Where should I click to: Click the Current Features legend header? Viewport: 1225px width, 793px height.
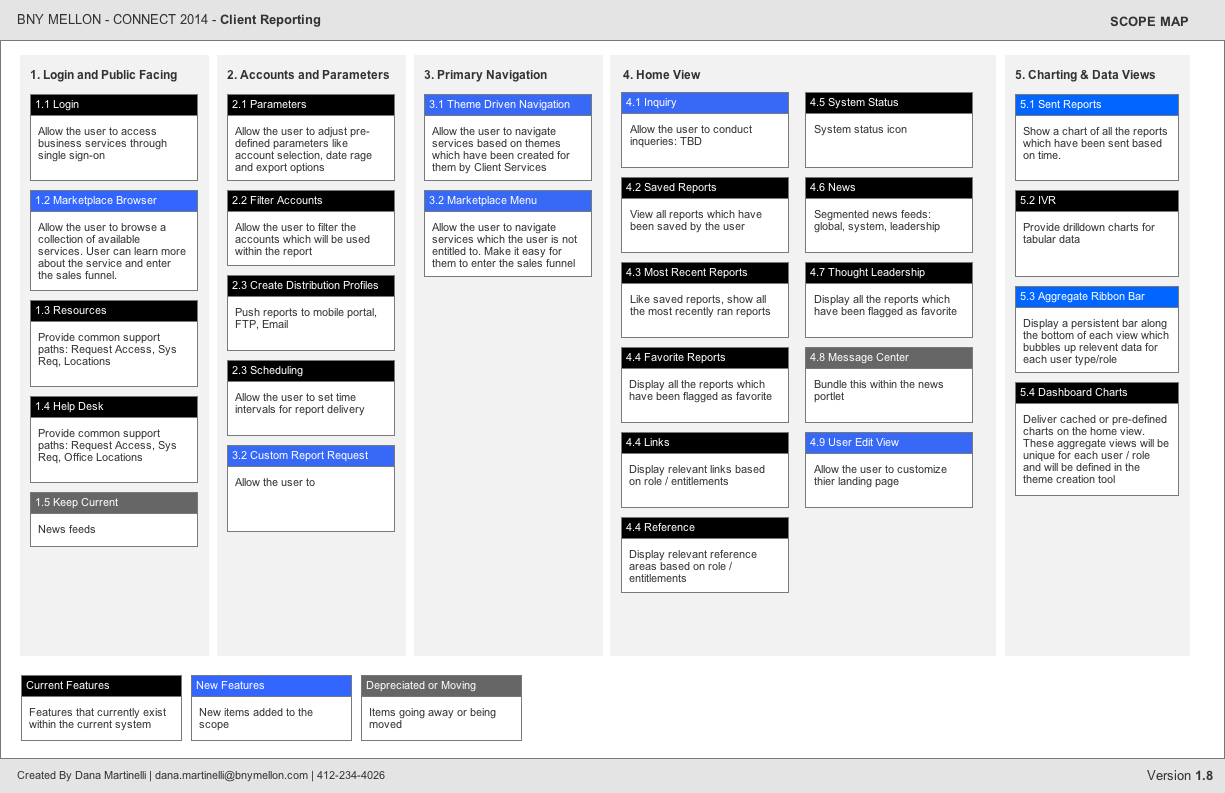pyautogui.click(x=101, y=686)
